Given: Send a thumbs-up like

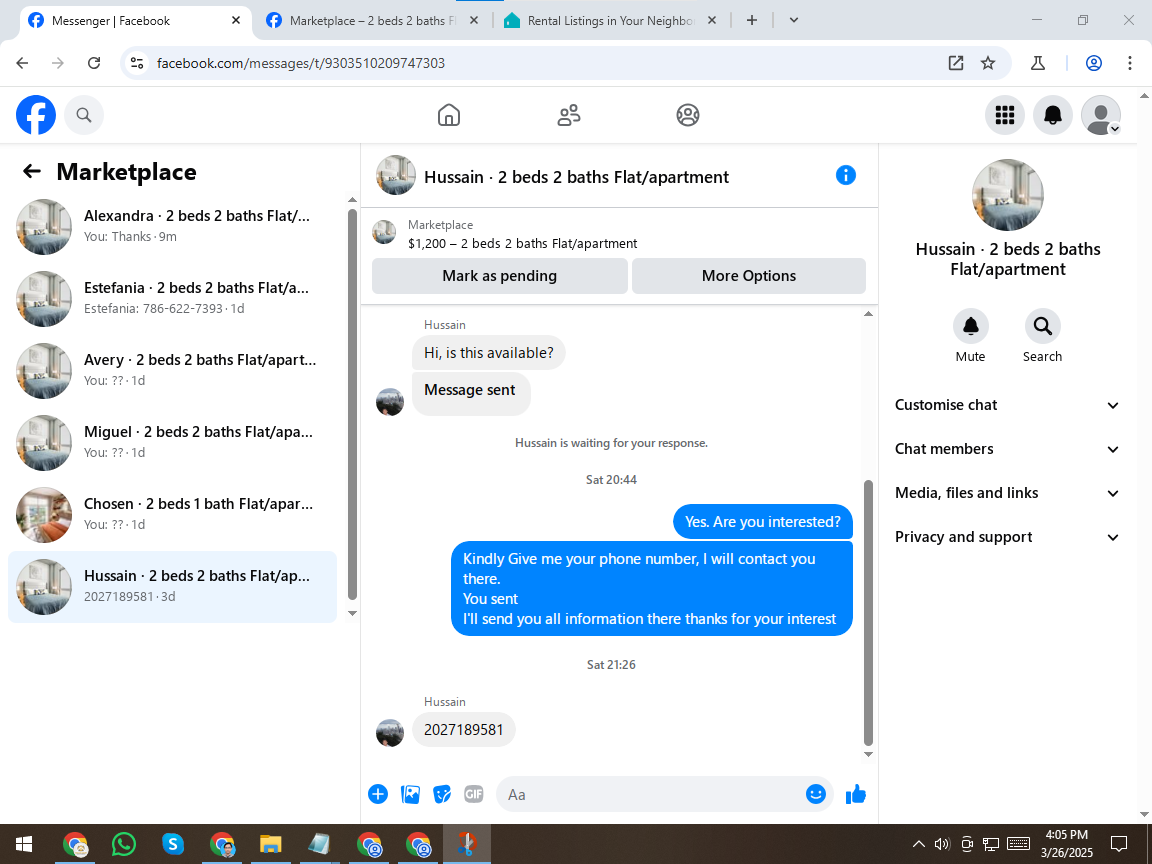Looking at the screenshot, I should (856, 794).
